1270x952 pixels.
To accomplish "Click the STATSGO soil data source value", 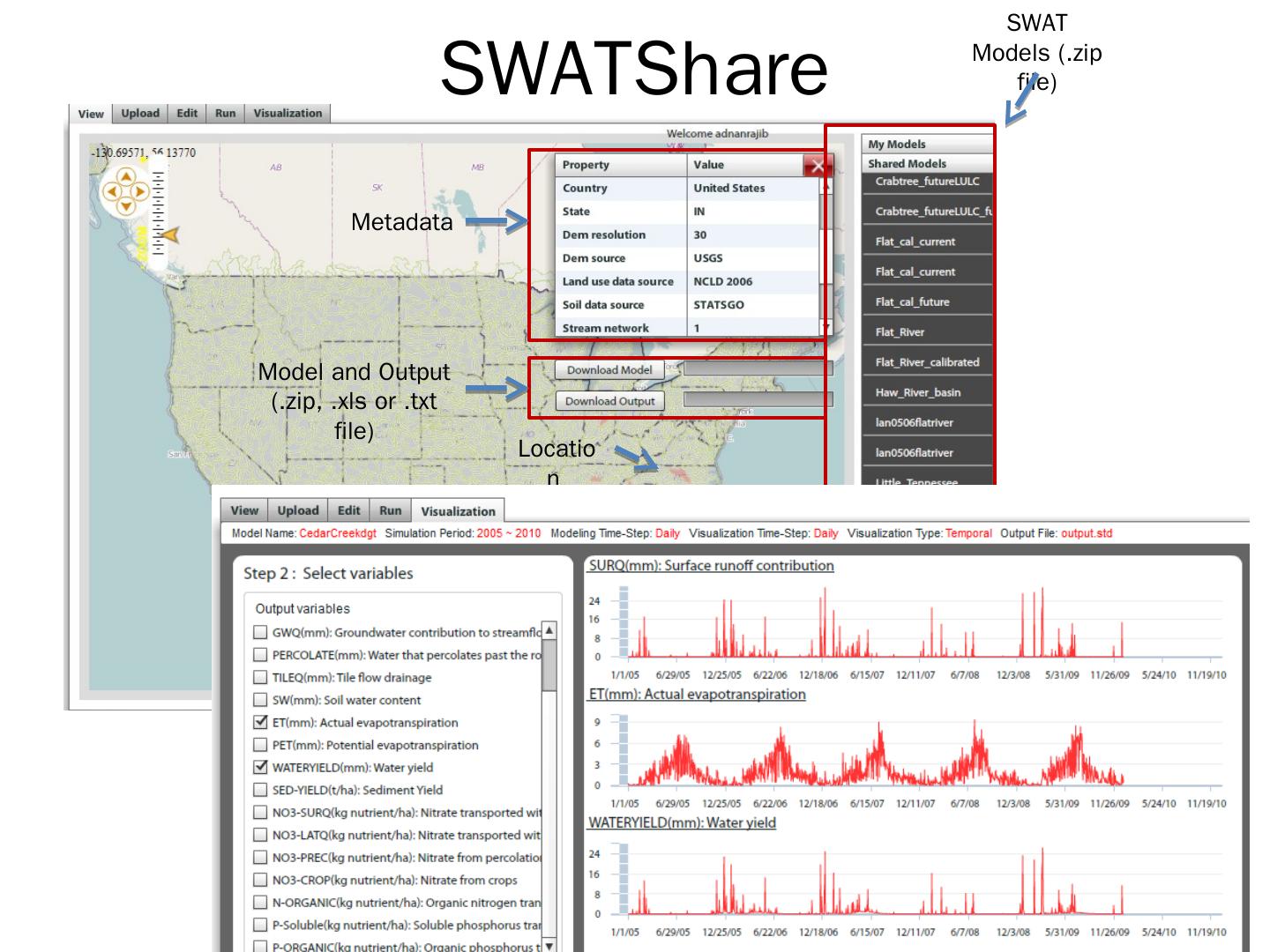I will 719,305.
